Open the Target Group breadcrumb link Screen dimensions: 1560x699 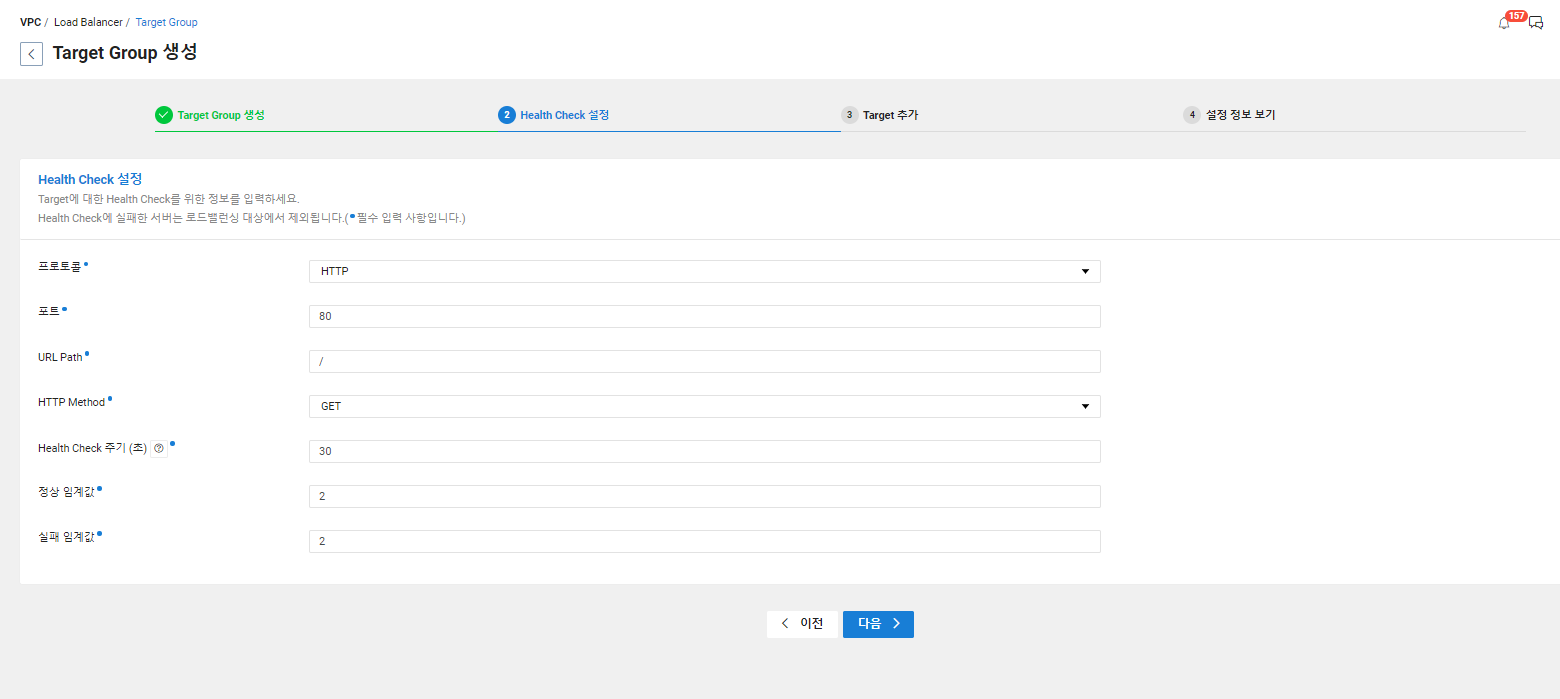click(166, 21)
